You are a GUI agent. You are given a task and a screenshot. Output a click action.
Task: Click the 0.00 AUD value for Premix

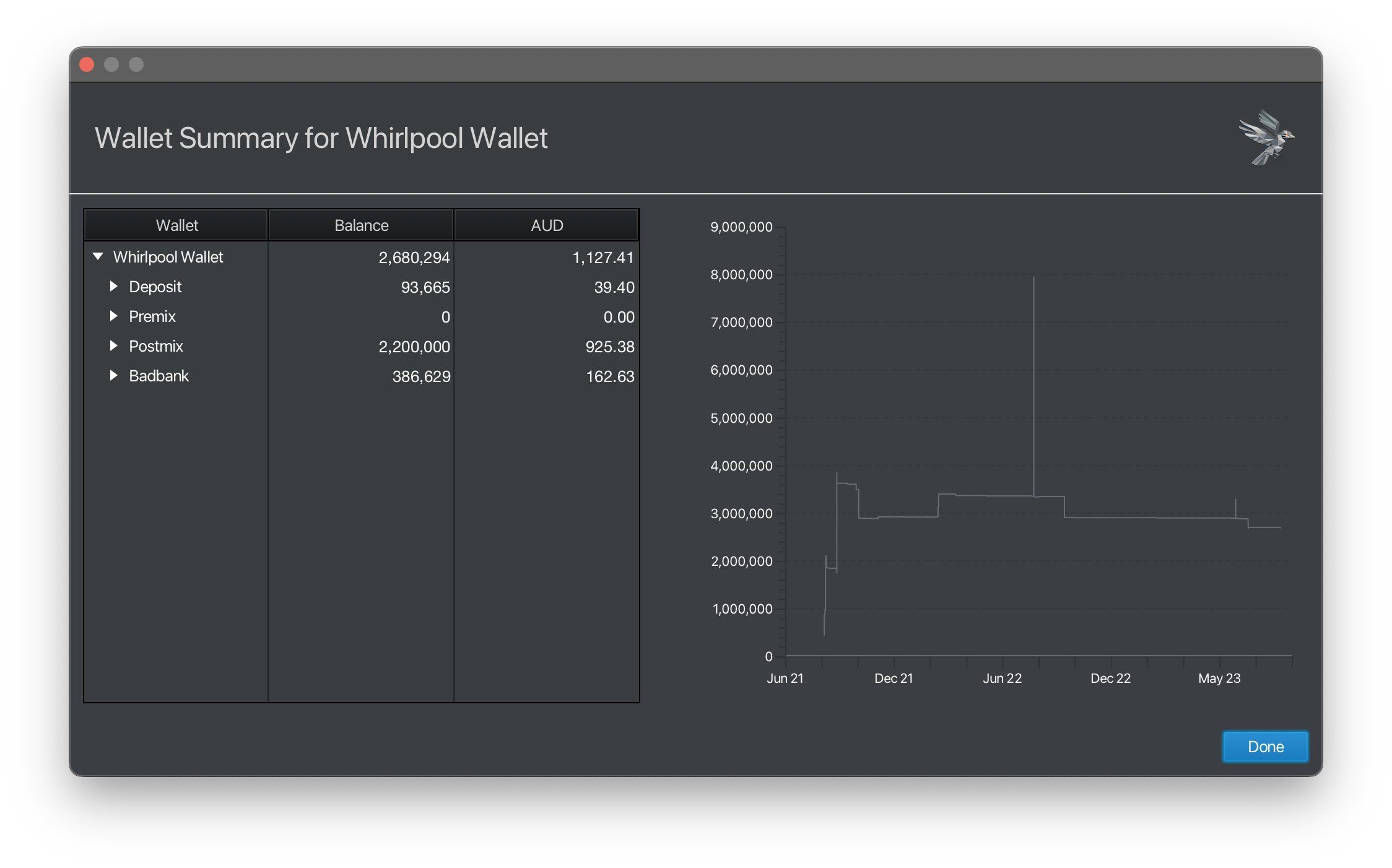619,317
